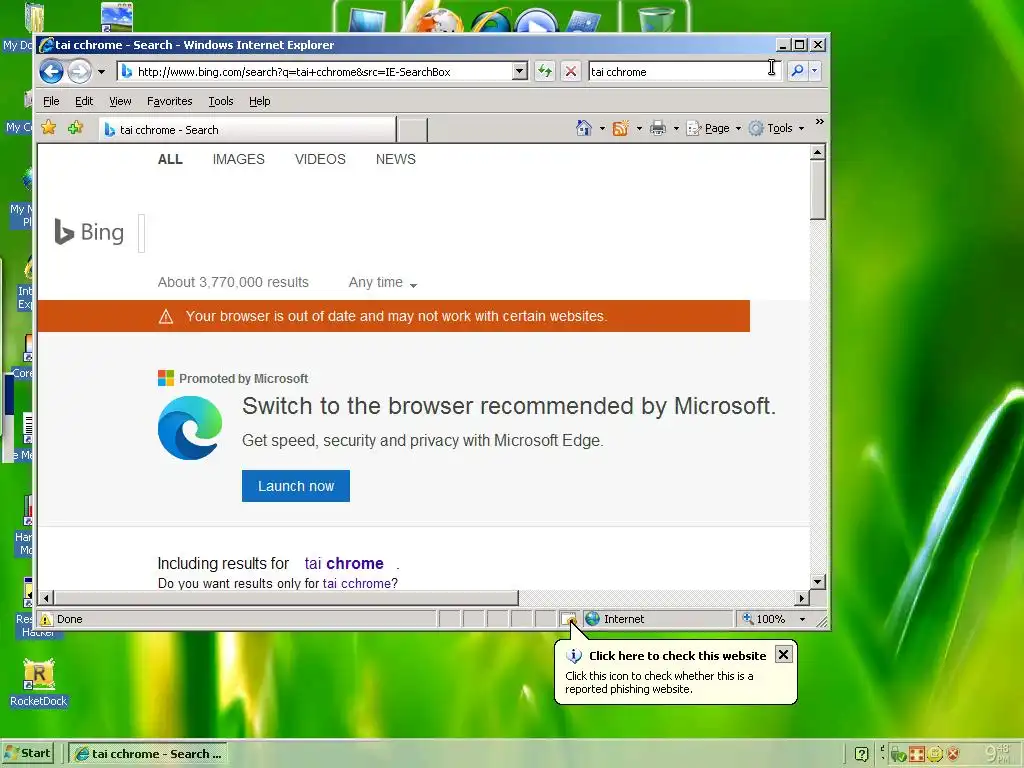
Task: Click the Print icon
Action: [x=658, y=128]
